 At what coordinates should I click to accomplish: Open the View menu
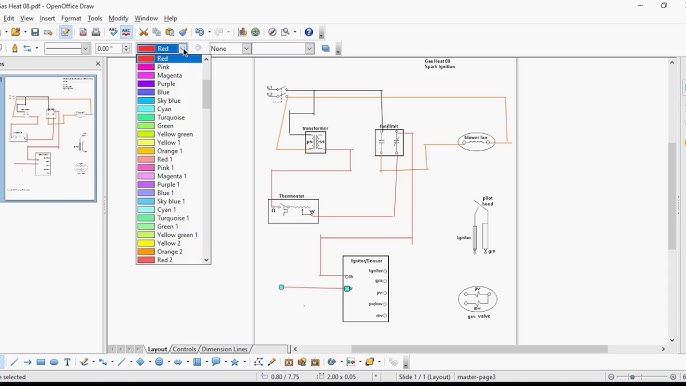(27, 18)
